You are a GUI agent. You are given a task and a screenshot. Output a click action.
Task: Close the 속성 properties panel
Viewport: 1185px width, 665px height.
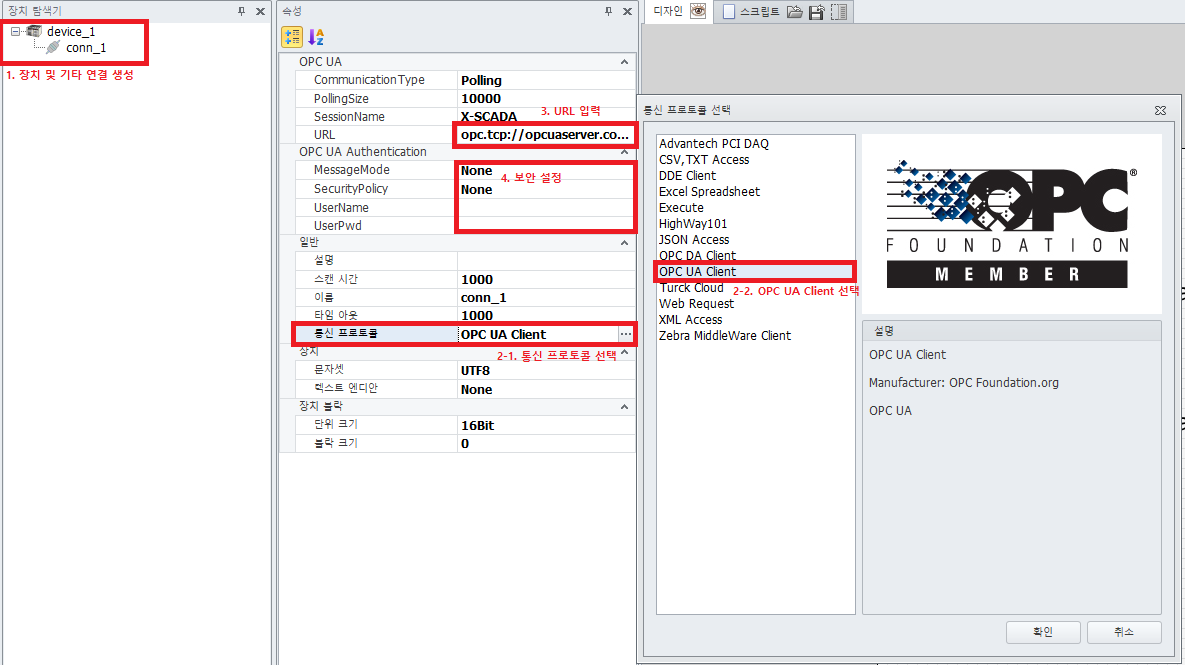click(x=627, y=11)
